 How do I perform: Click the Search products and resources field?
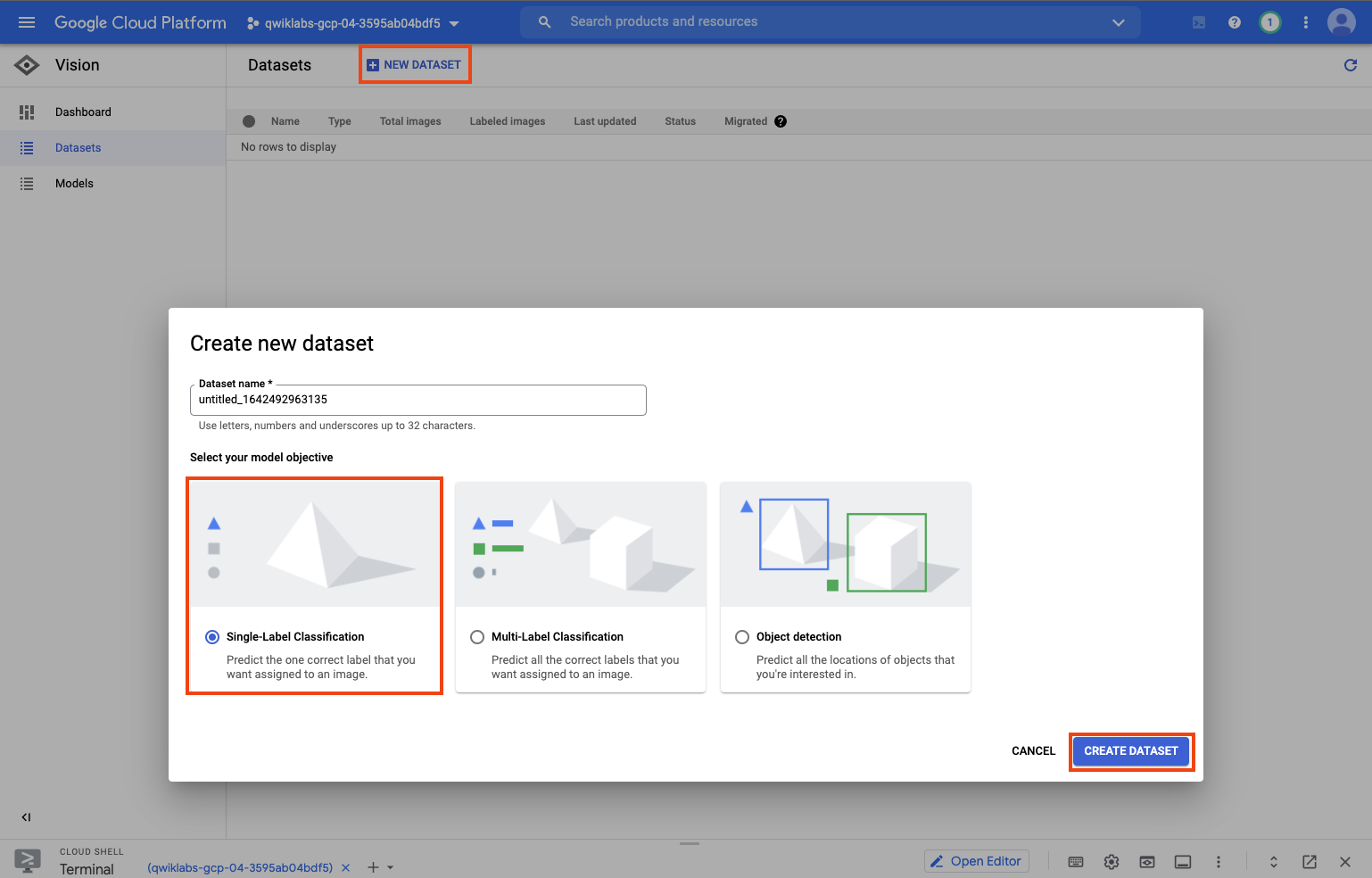click(x=830, y=22)
